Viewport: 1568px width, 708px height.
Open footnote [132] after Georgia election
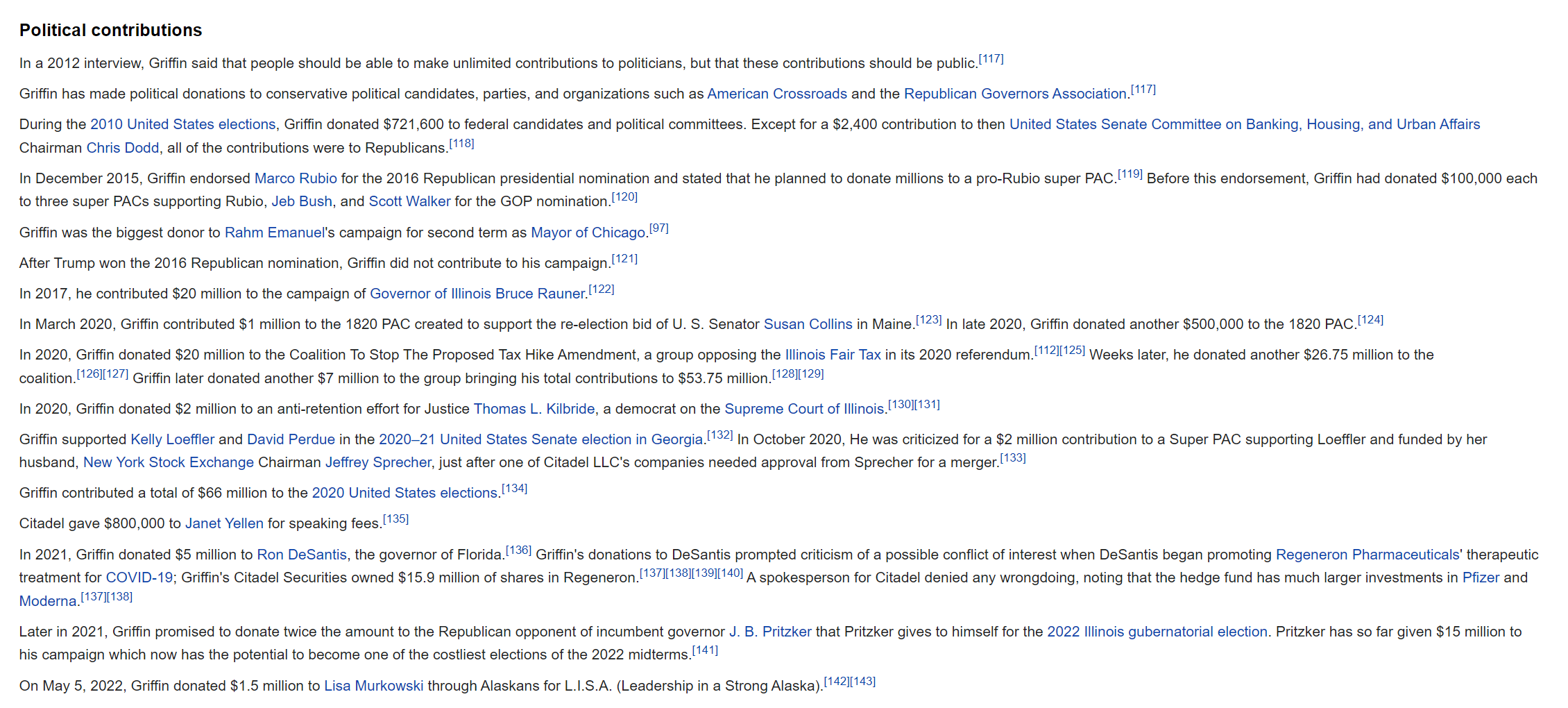click(x=720, y=435)
